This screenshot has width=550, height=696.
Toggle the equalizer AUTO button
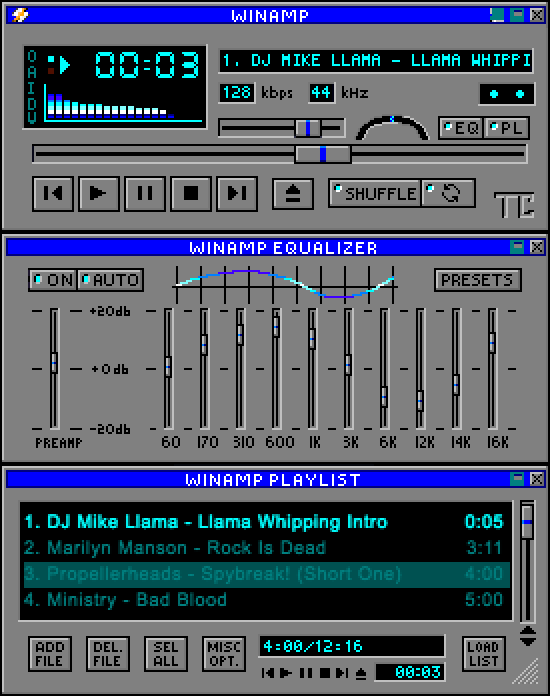pos(111,280)
